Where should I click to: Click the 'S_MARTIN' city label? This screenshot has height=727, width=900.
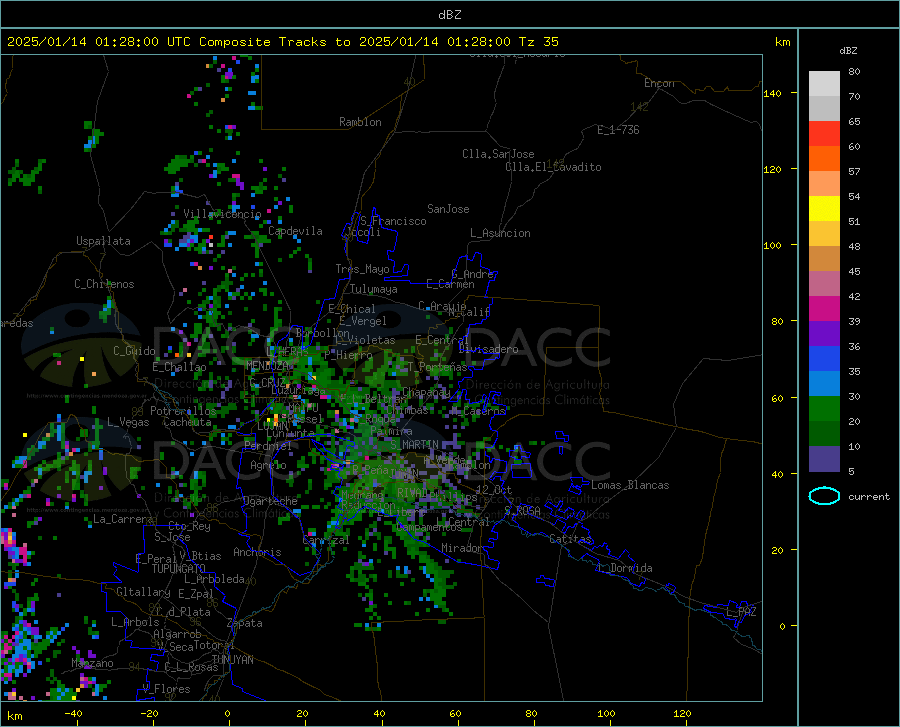pos(414,445)
